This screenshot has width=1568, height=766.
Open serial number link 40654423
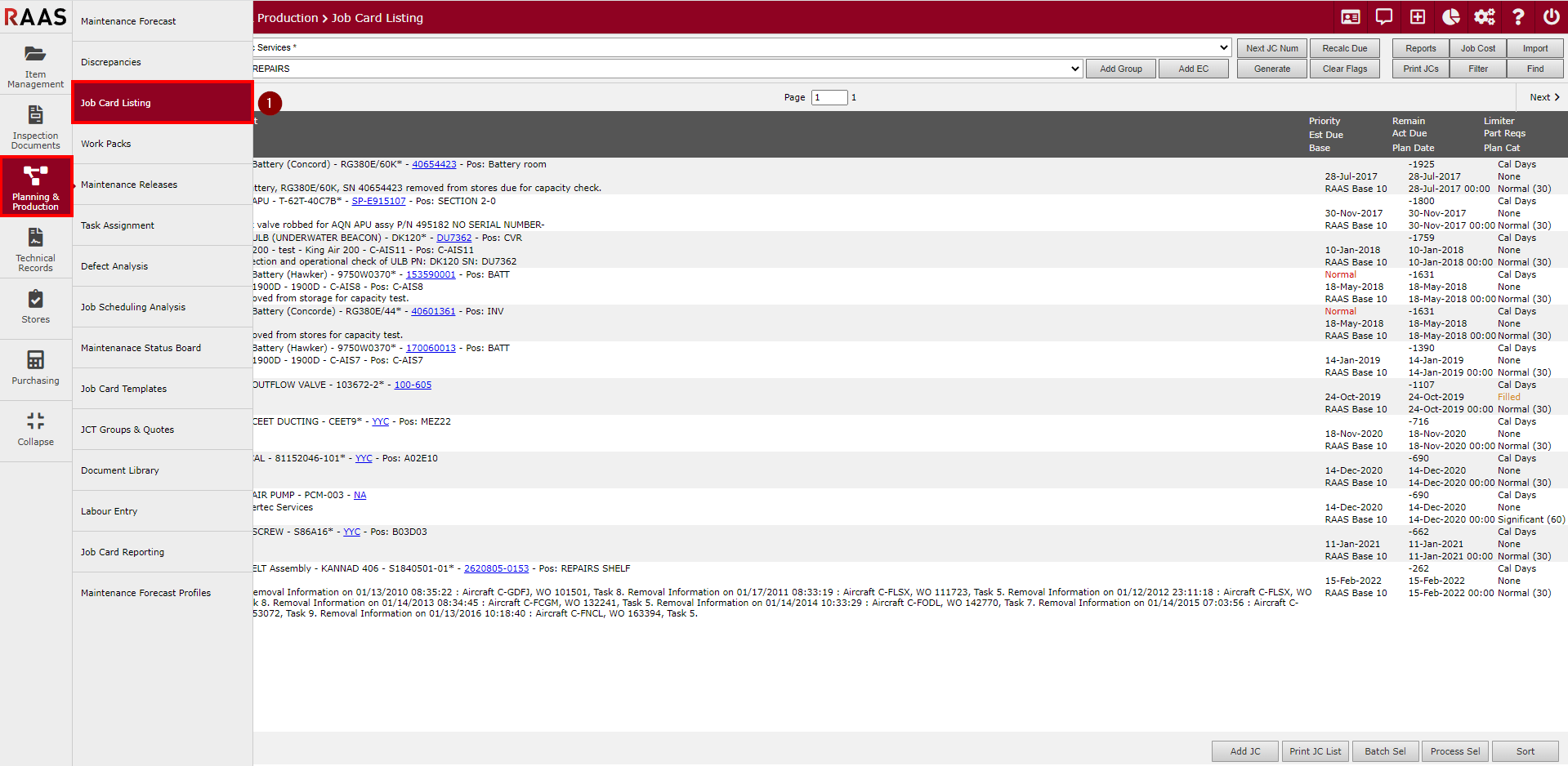pyautogui.click(x=434, y=164)
